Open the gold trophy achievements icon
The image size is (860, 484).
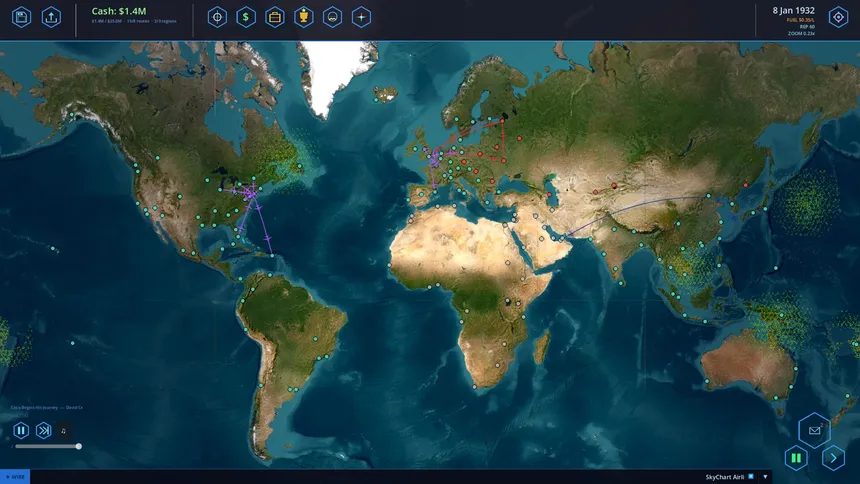coord(304,17)
